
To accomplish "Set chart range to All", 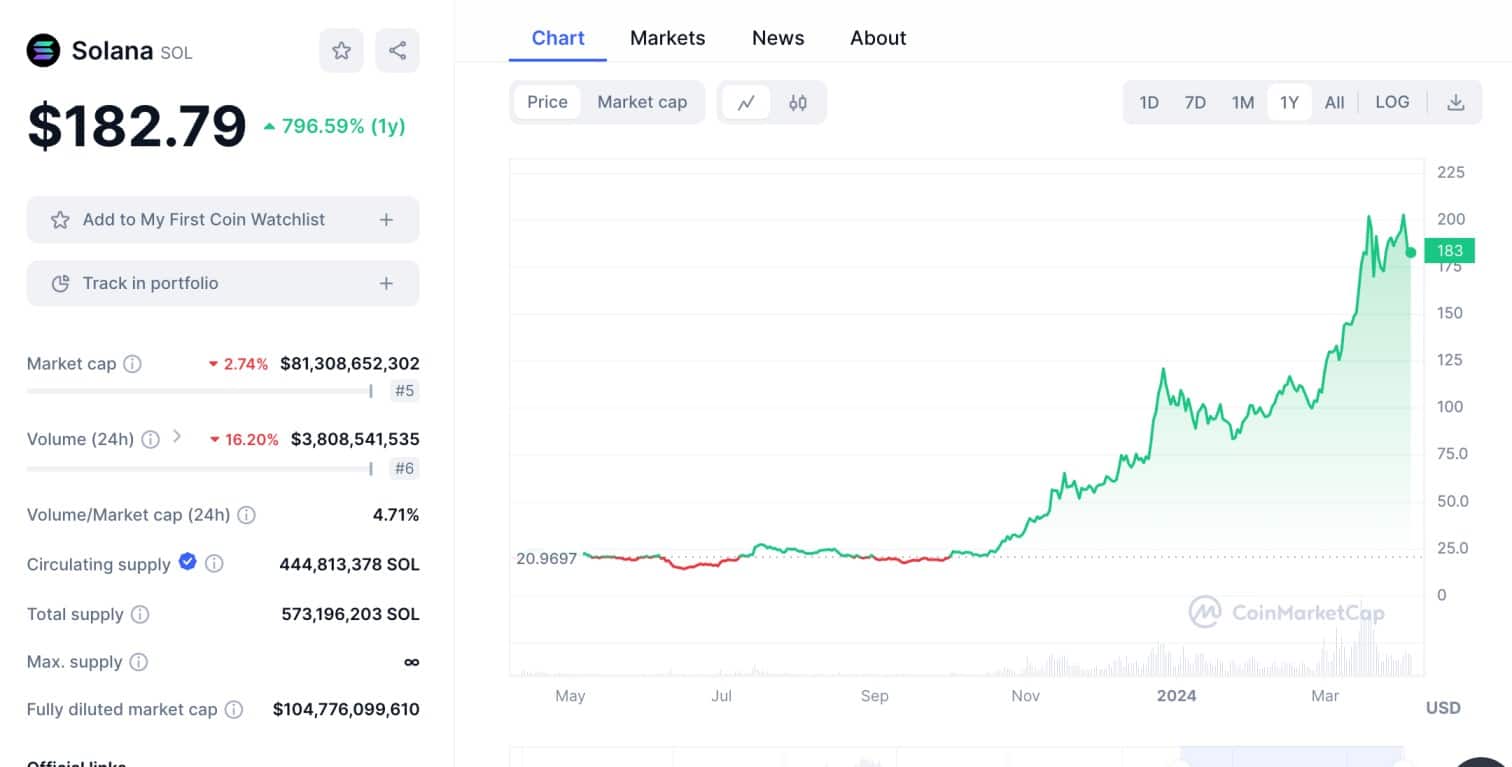I will (x=1334, y=102).
